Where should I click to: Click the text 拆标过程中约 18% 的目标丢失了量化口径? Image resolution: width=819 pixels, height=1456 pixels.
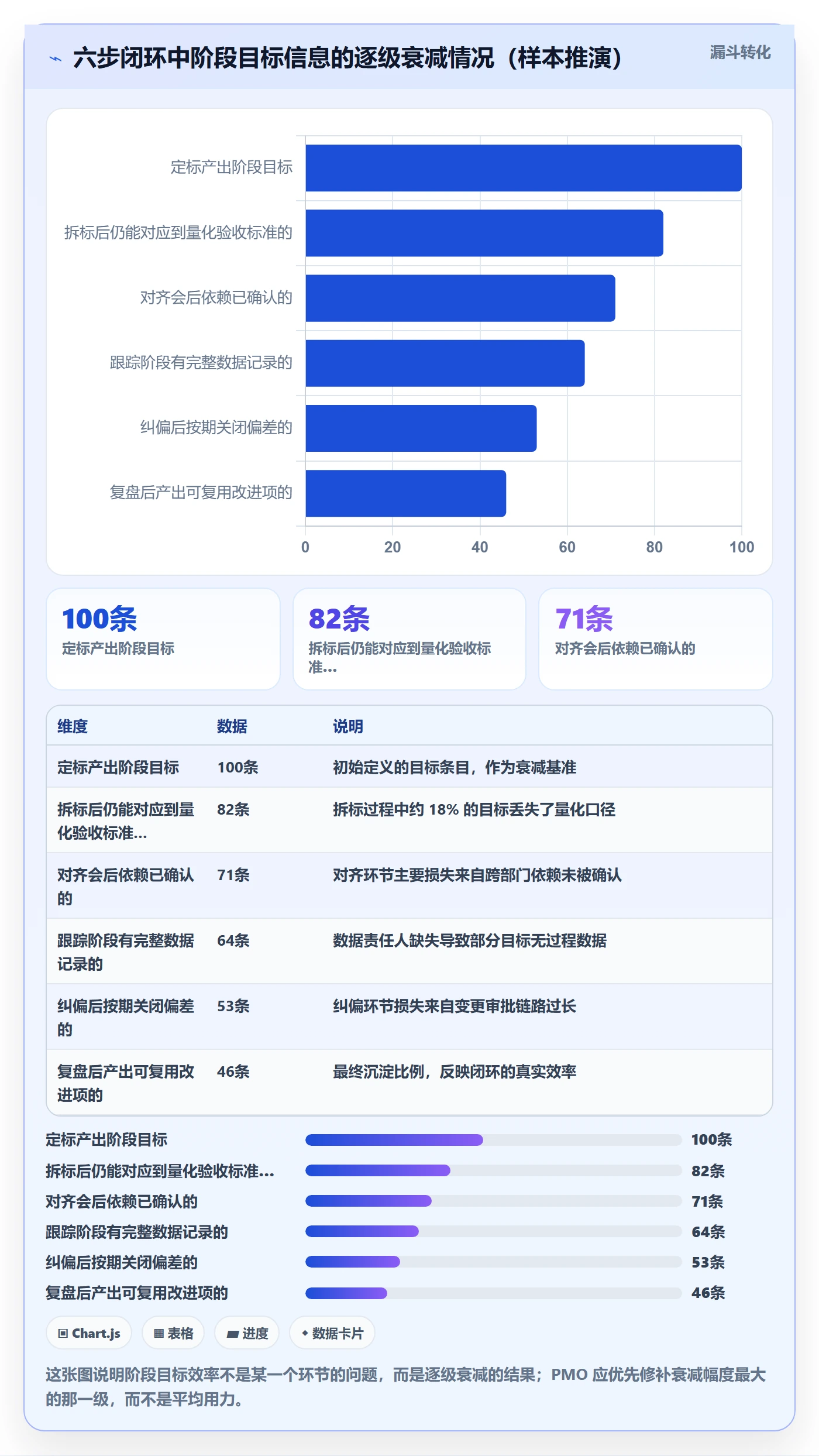tap(474, 809)
